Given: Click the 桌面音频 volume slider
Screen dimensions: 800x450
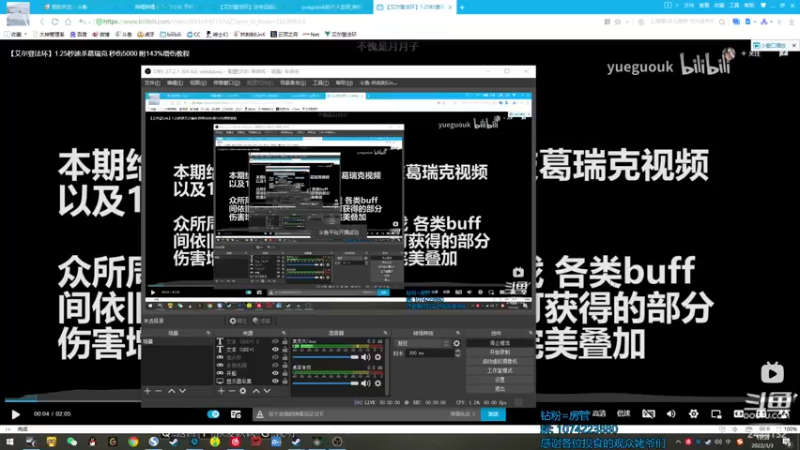Looking at the screenshot, I should click(x=326, y=383).
